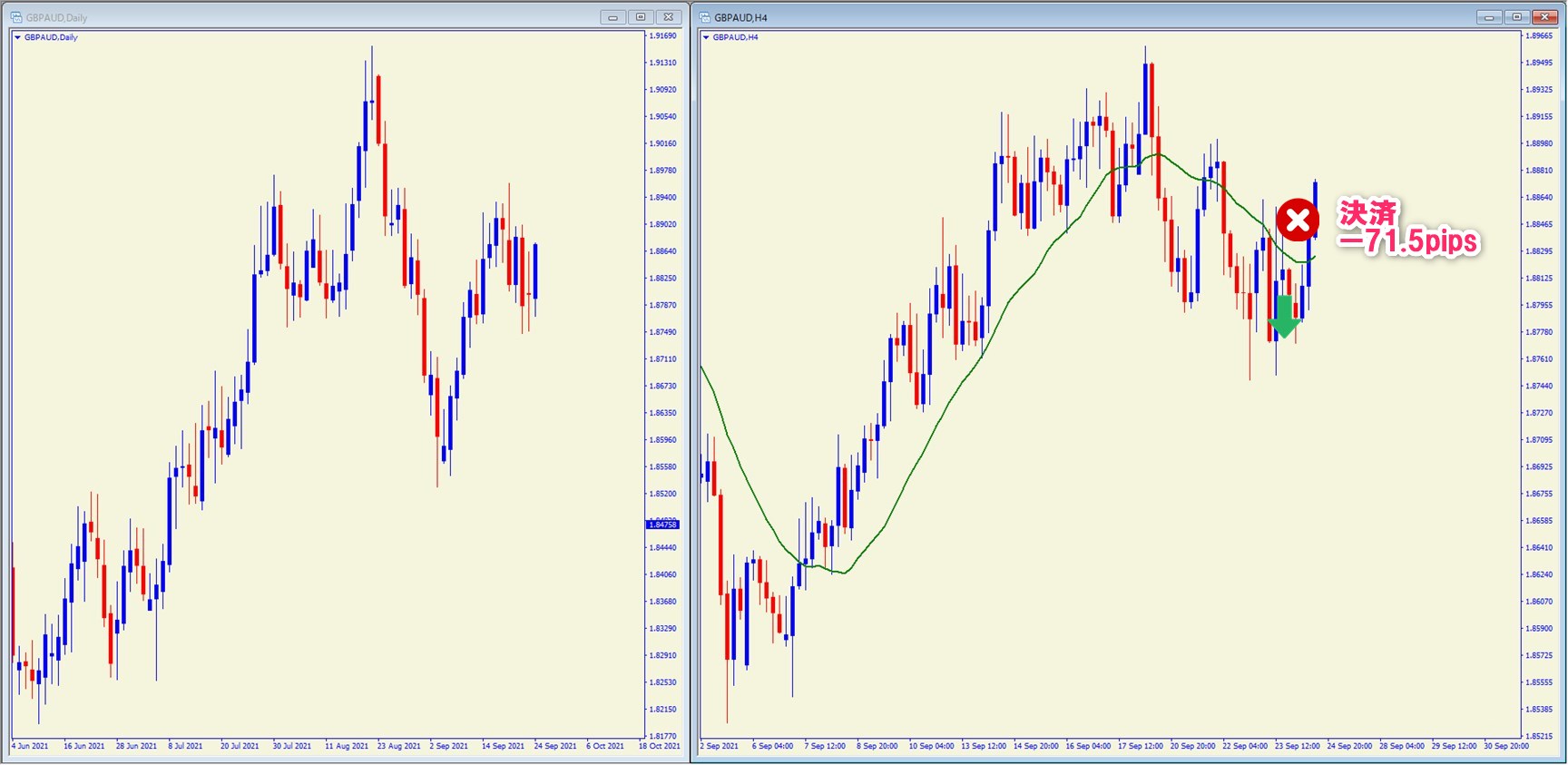The image size is (1568, 765).
Task: Click price level 1.90540 on Daily axis
Action: tap(663, 117)
